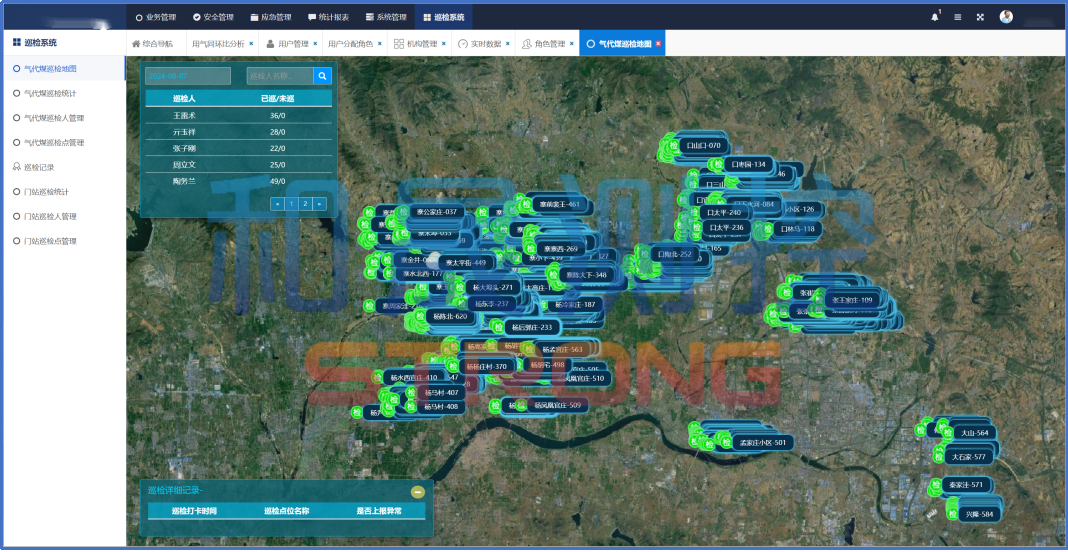Screen dimensions: 1068x552
Task: Select inspector row 陶芳兰
Action: click(238, 181)
